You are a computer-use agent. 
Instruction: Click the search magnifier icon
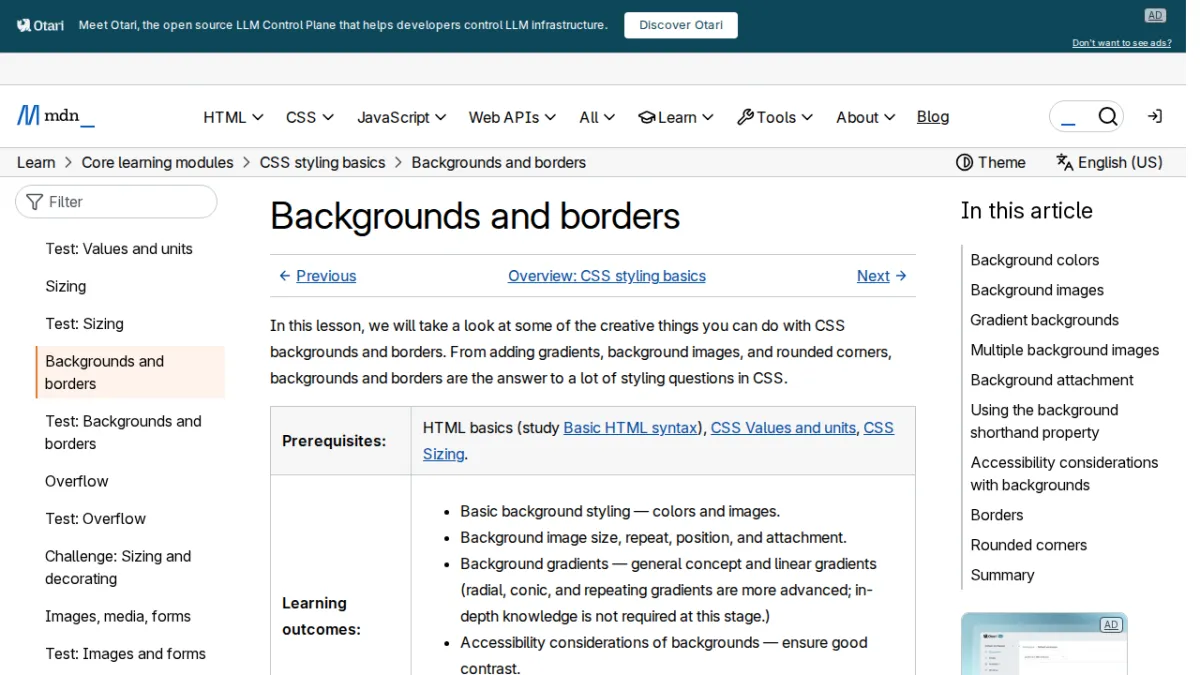click(1108, 117)
